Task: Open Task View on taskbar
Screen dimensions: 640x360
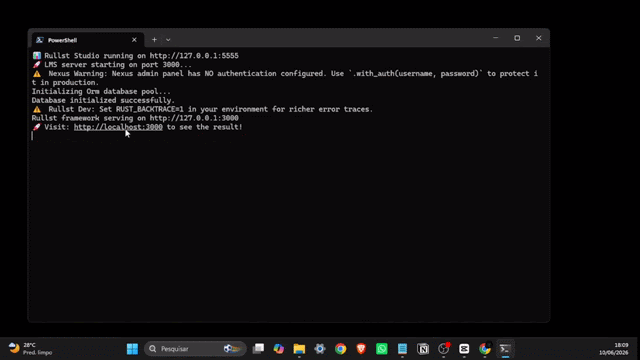Action: [258, 349]
